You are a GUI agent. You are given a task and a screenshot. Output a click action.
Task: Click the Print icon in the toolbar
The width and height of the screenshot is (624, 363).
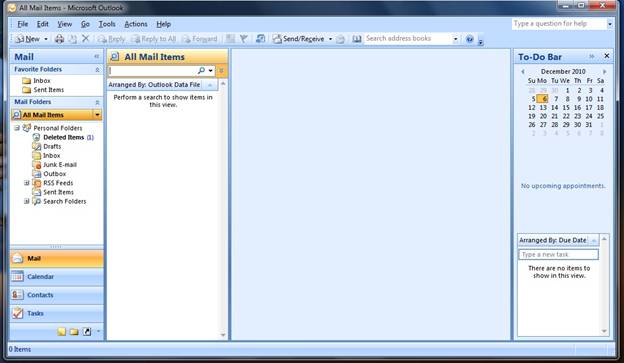(59, 39)
